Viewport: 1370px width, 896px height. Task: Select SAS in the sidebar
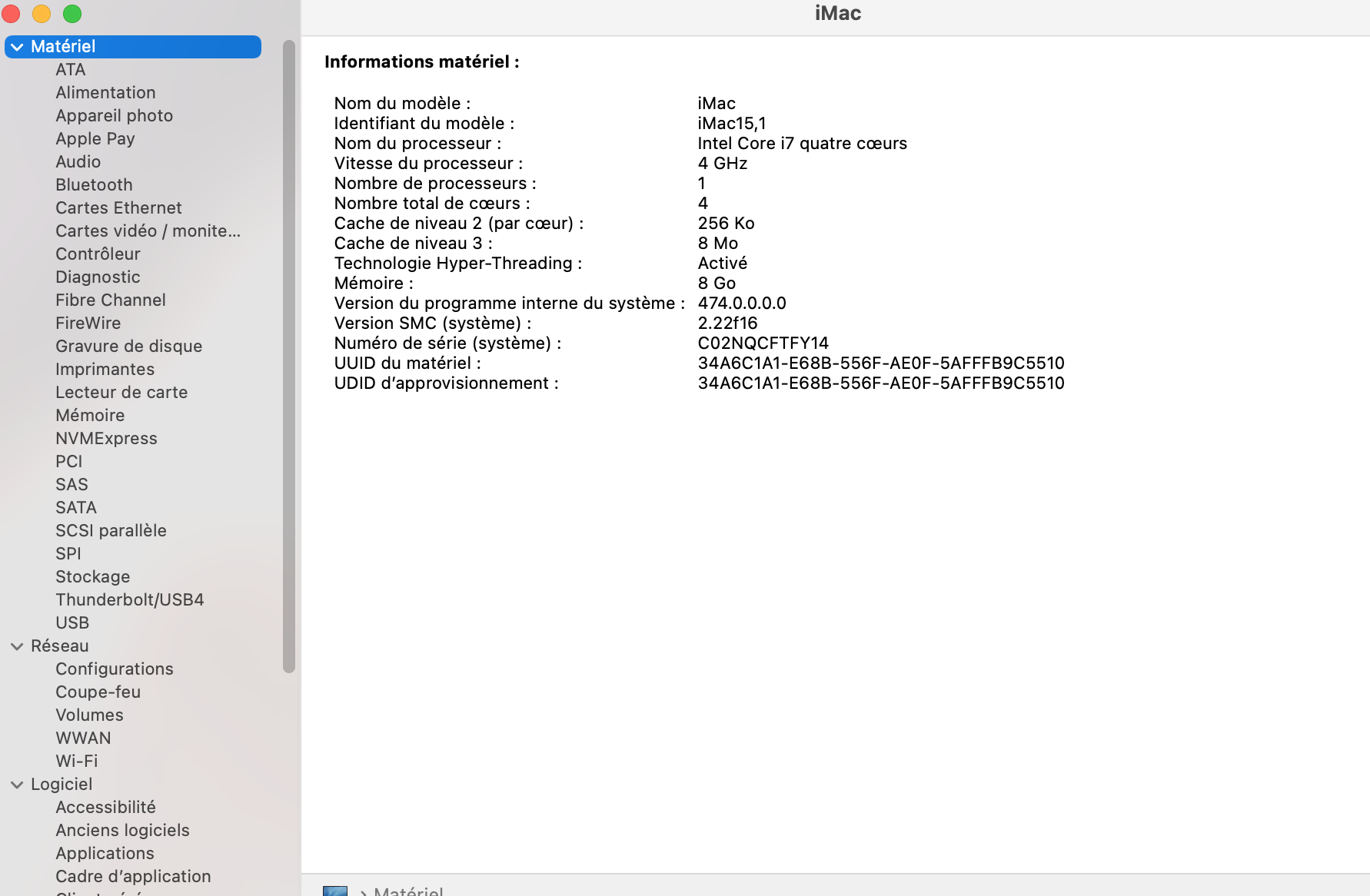point(71,485)
